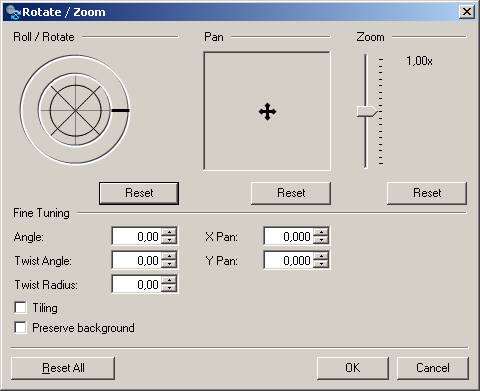Decrease Twist Angle with the down arrow
This screenshot has width=480, height=391.
tap(169, 264)
